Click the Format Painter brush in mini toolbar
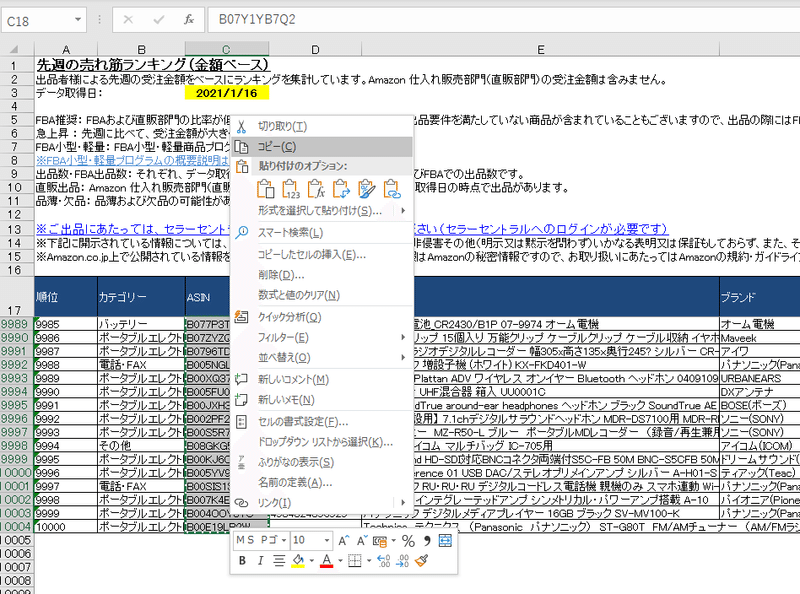The width and height of the screenshot is (800, 594). [421, 561]
